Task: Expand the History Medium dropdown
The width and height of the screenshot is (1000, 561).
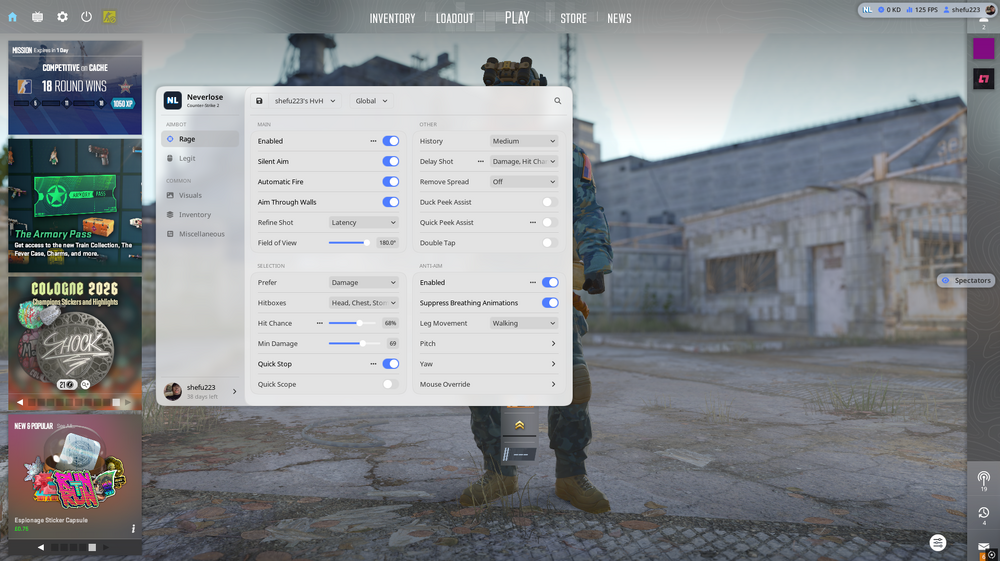Action: (524, 141)
